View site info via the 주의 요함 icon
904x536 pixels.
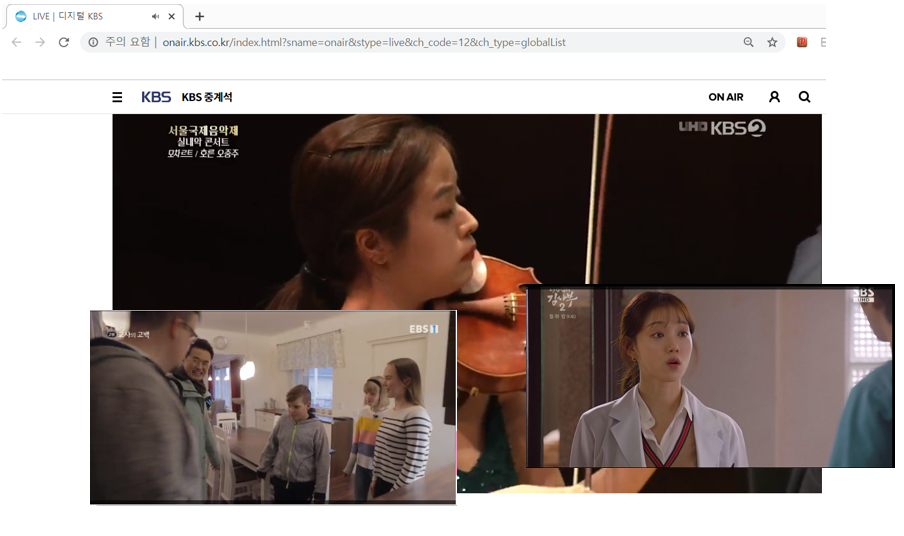click(x=93, y=42)
